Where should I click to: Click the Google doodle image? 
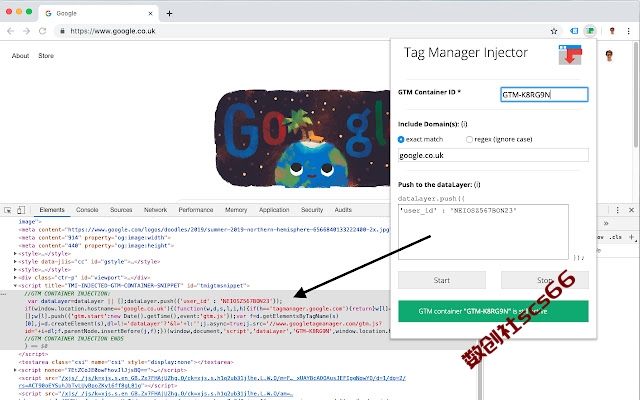click(x=302, y=139)
